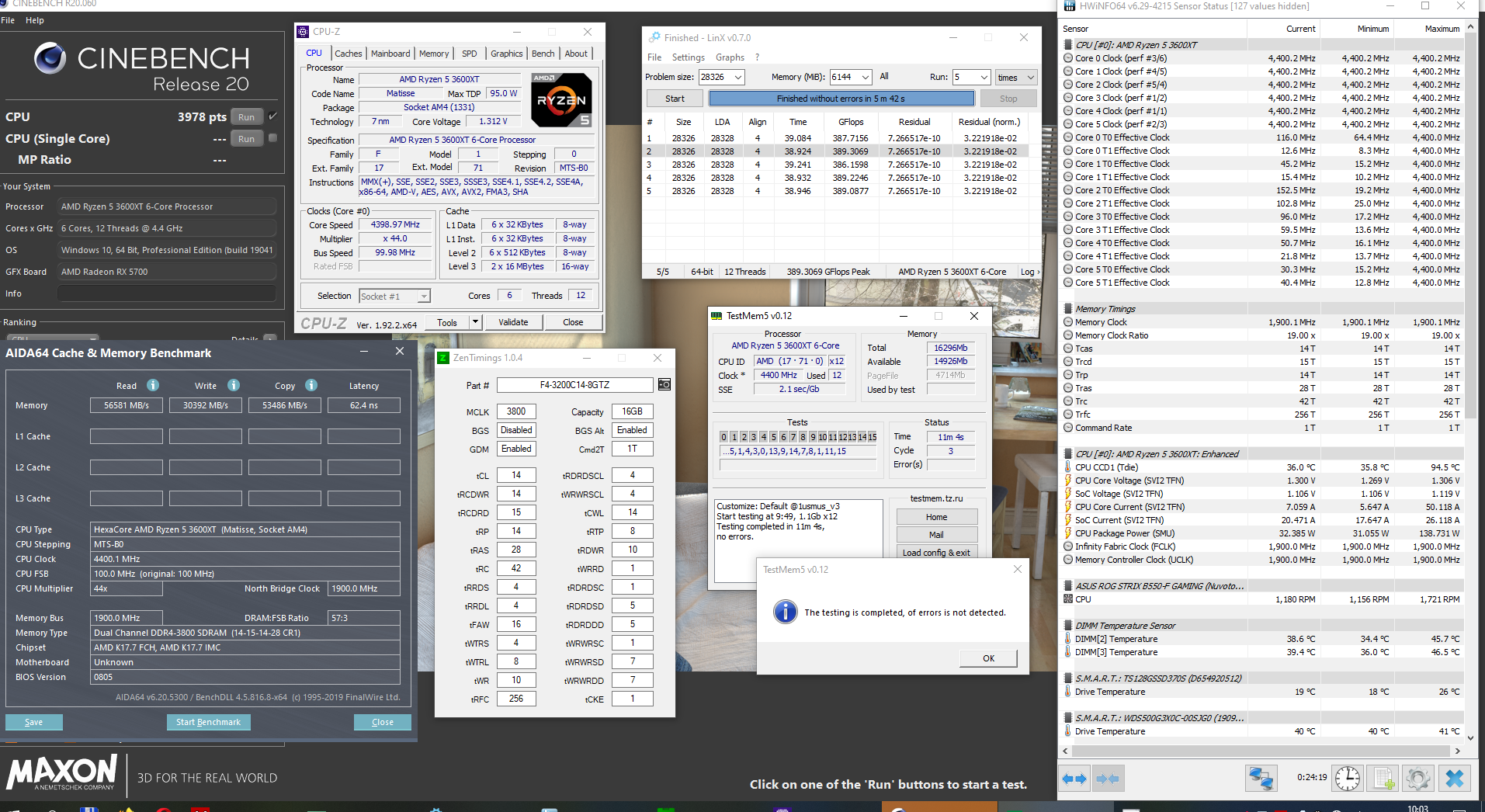The height and width of the screenshot is (812, 1485).
Task: Click HWiNFO logging sheet with plus icon
Action: (1383, 779)
